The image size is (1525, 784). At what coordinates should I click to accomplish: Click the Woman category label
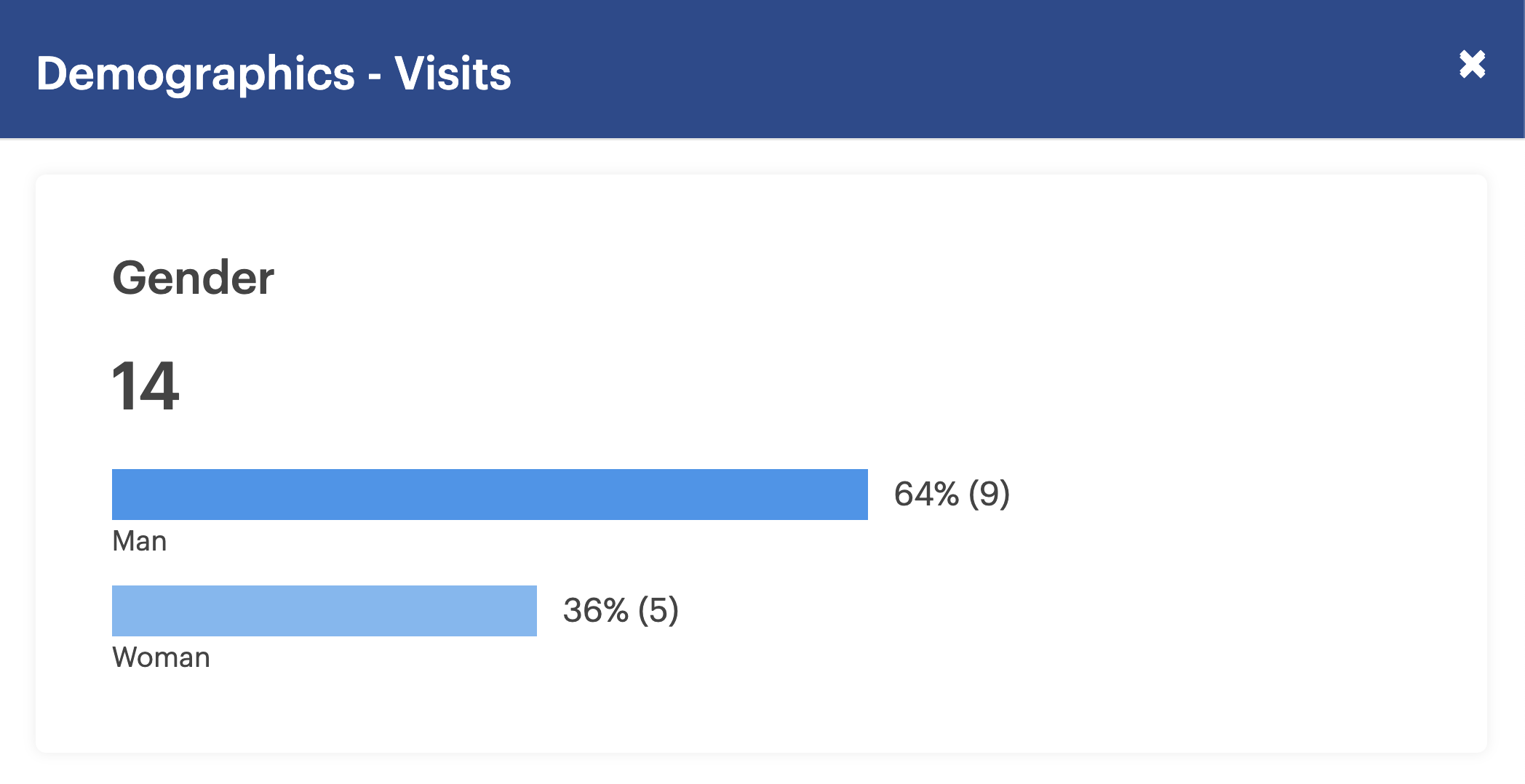pos(161,657)
